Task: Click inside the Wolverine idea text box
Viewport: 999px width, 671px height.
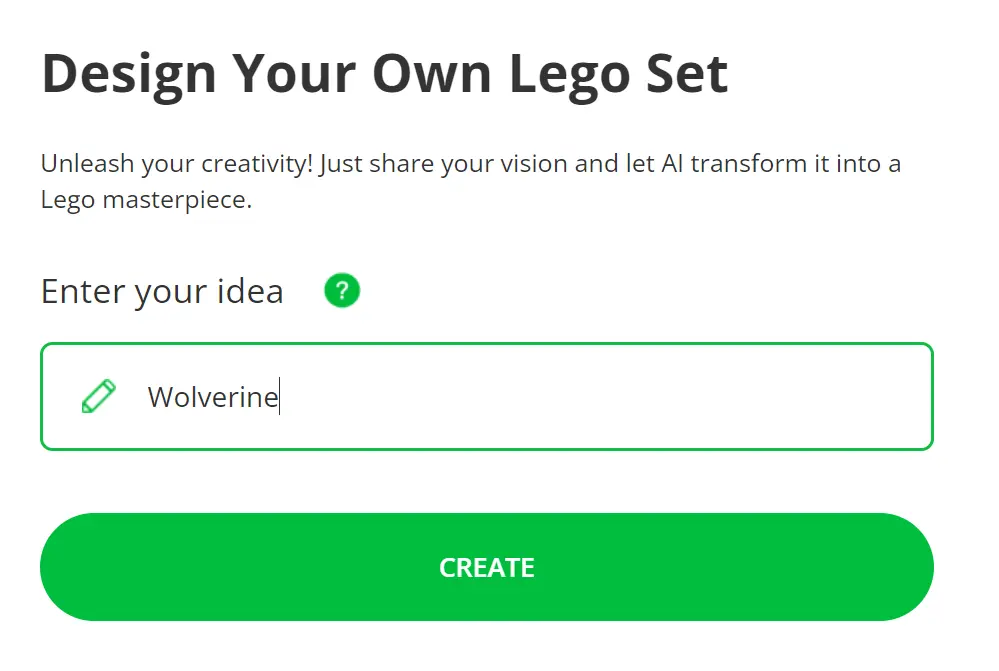Action: click(x=487, y=396)
